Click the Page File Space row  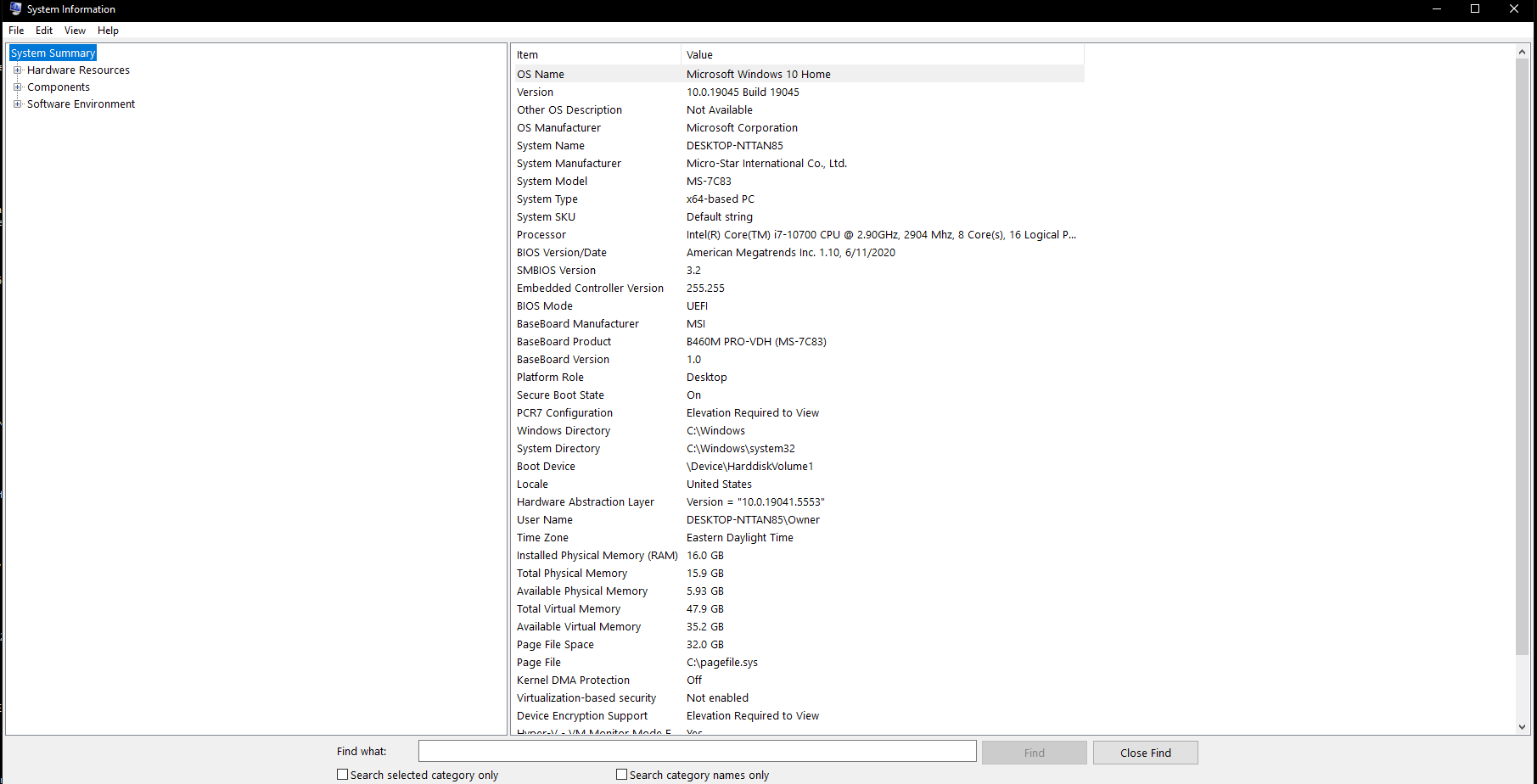pos(799,644)
